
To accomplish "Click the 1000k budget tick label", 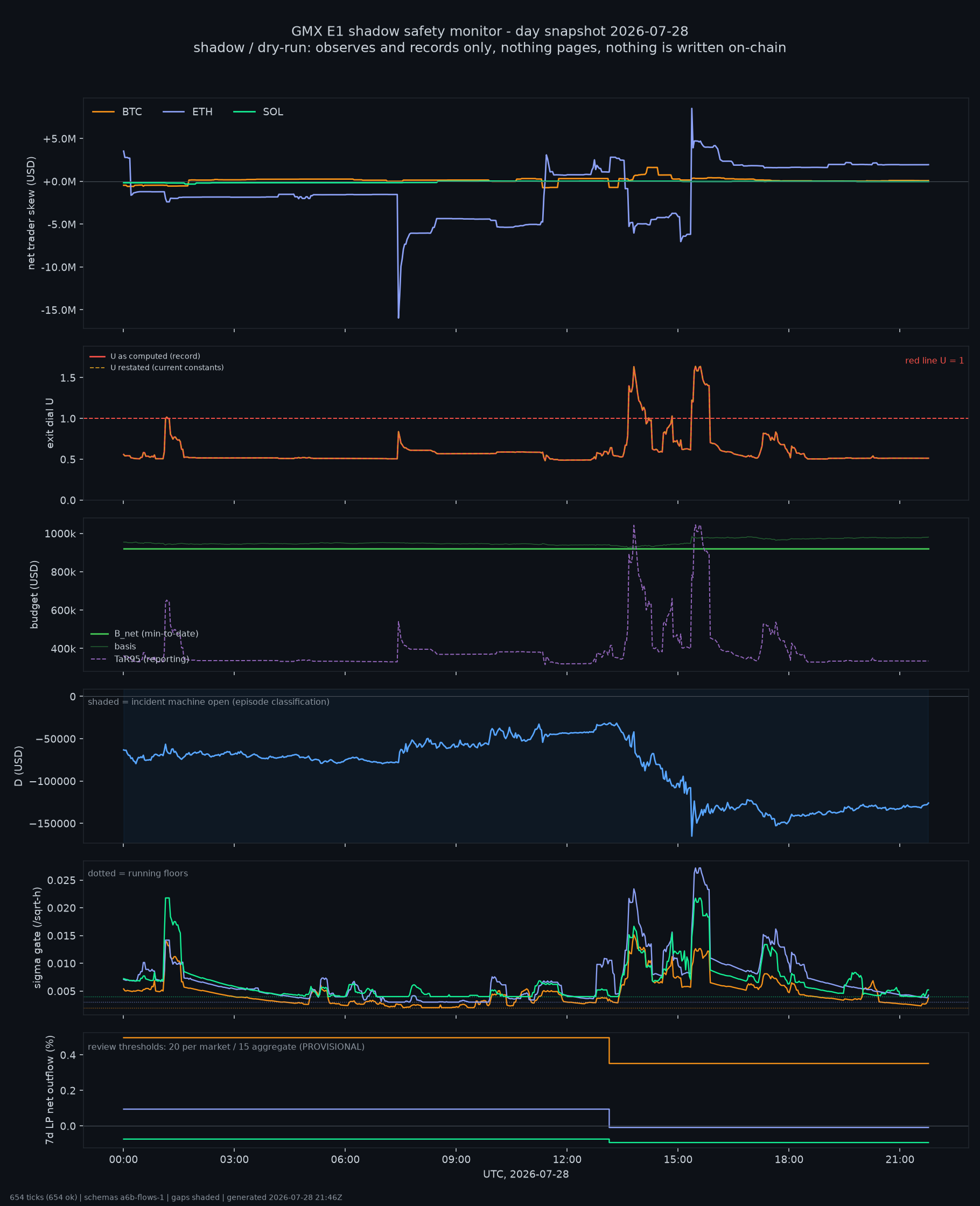I will pyautogui.click(x=60, y=534).
